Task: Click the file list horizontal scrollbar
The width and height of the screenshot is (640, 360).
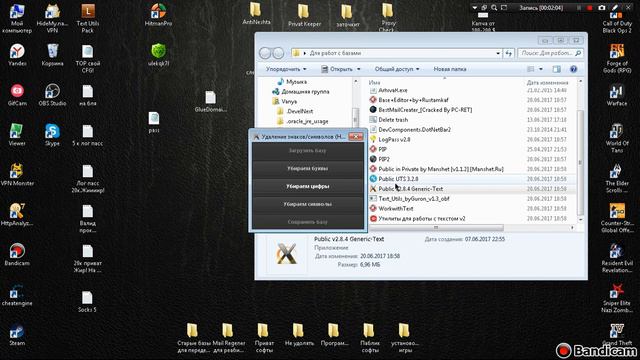Action: coord(436,227)
